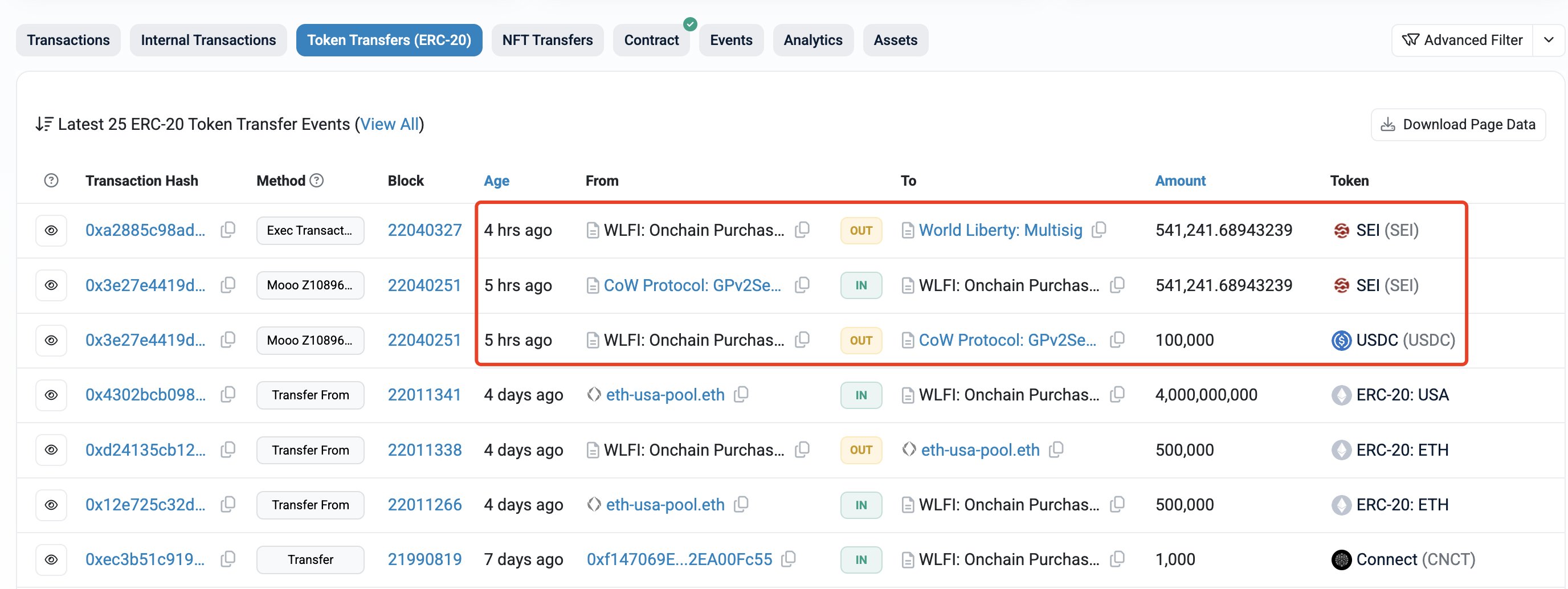Click the Method column help icon

coord(317,181)
